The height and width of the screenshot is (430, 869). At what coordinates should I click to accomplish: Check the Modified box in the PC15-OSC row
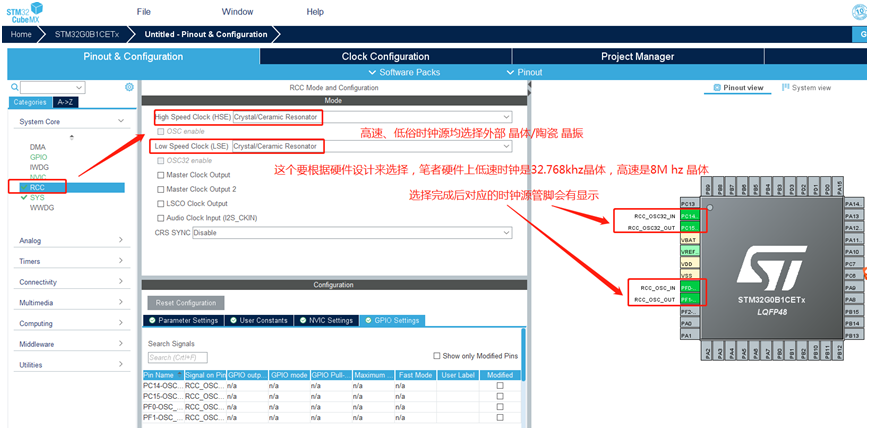(x=500, y=396)
